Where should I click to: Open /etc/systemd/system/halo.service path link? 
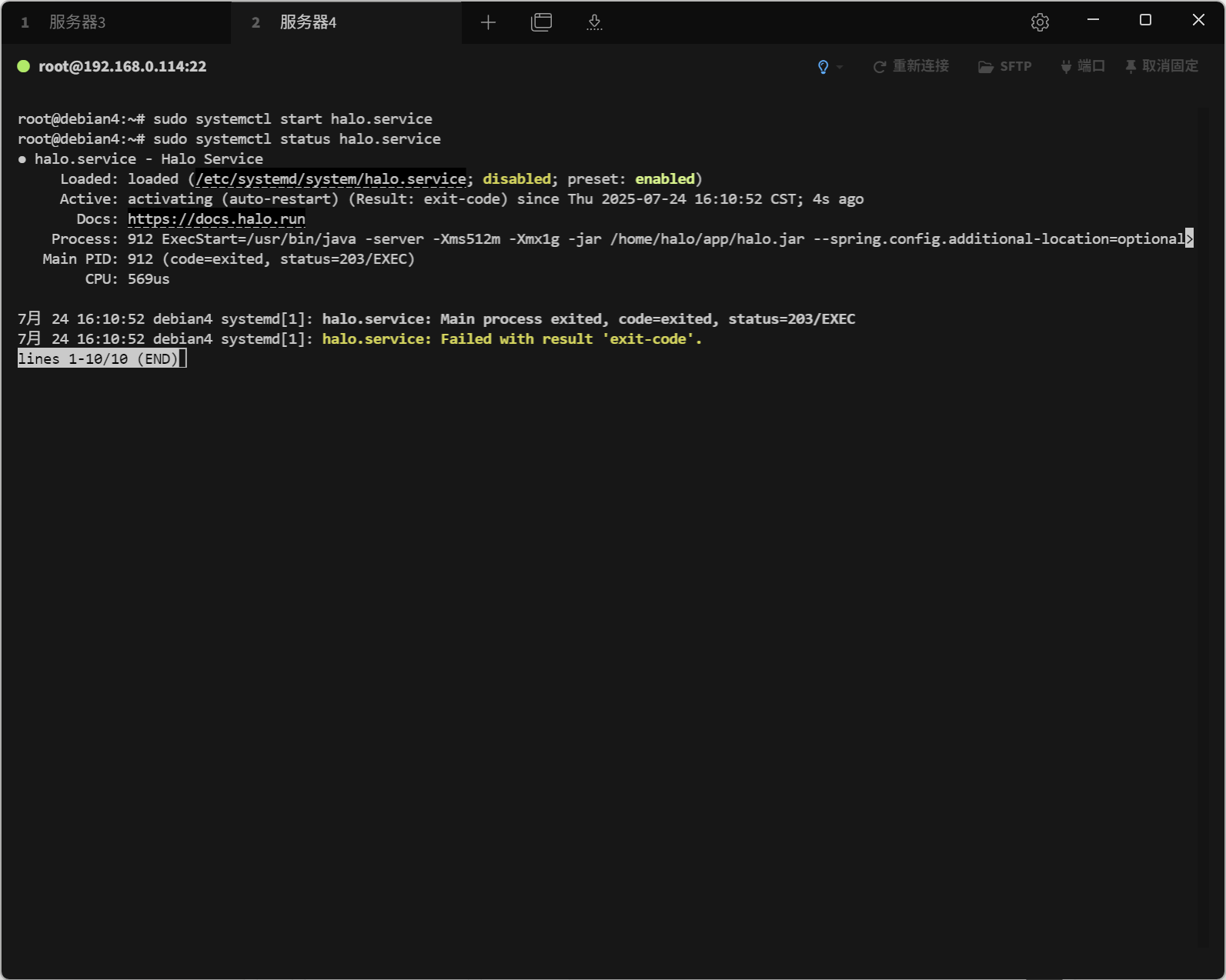[331, 179]
